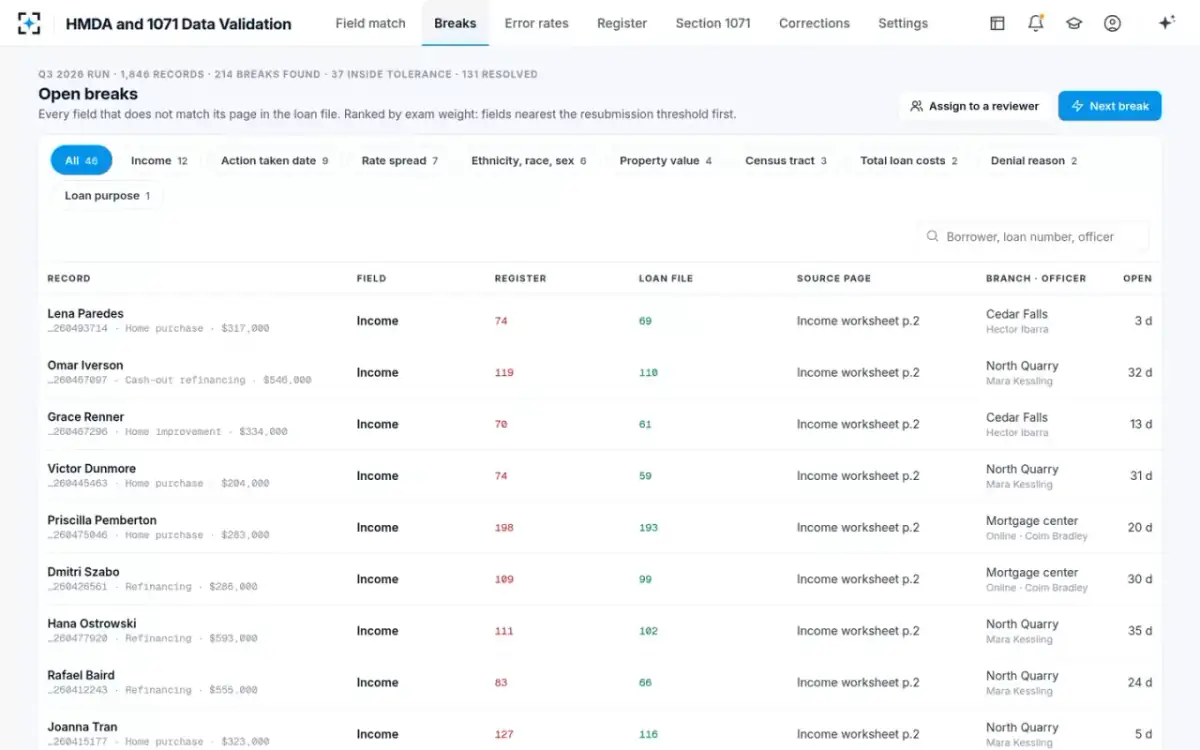Viewport: 1200px width, 750px height.
Task: Sort by the Record column header
Action: pos(69,278)
